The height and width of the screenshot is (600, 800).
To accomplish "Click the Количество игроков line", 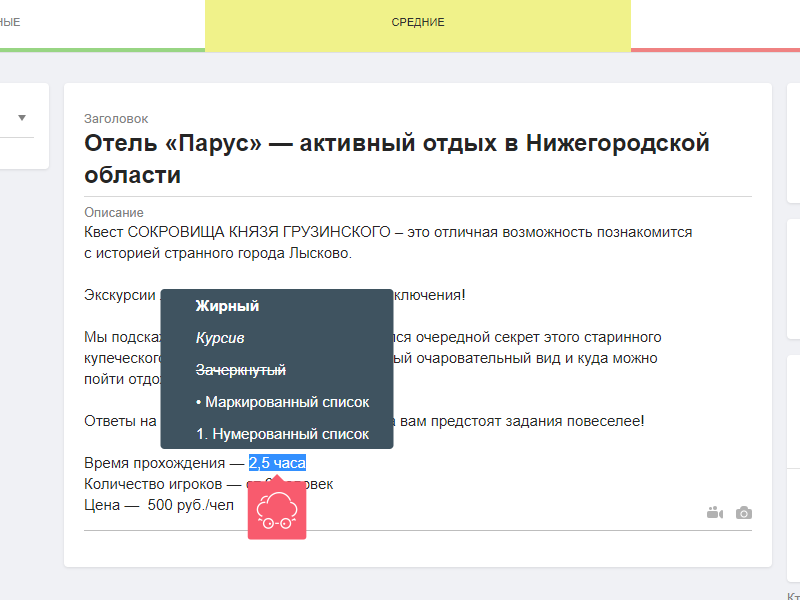I will click(209, 484).
